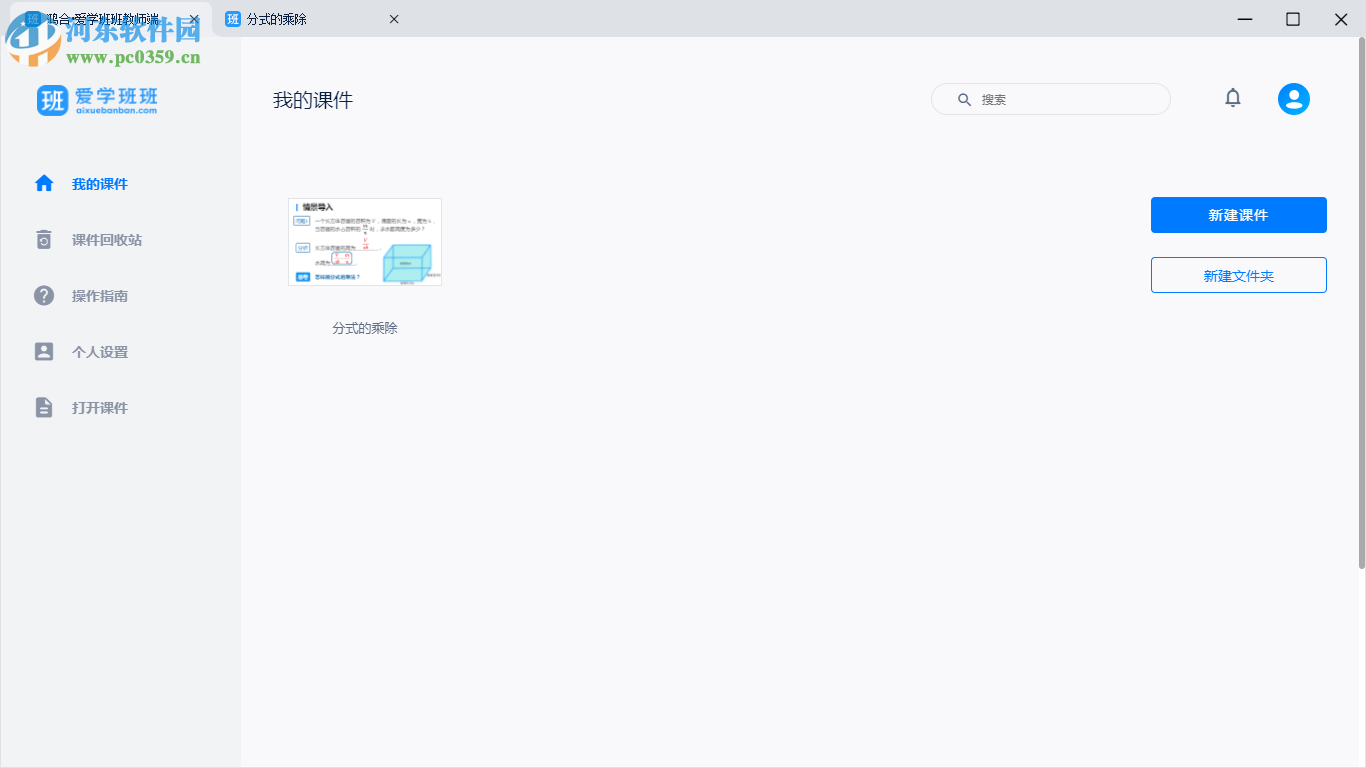Open 个人设置 using the person icon
1366x768 pixels.
pos(44,351)
